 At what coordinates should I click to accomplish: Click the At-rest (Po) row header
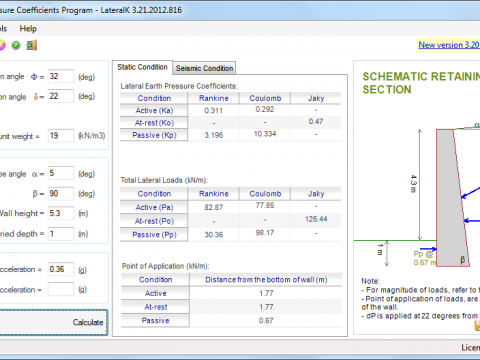pyautogui.click(x=154, y=221)
